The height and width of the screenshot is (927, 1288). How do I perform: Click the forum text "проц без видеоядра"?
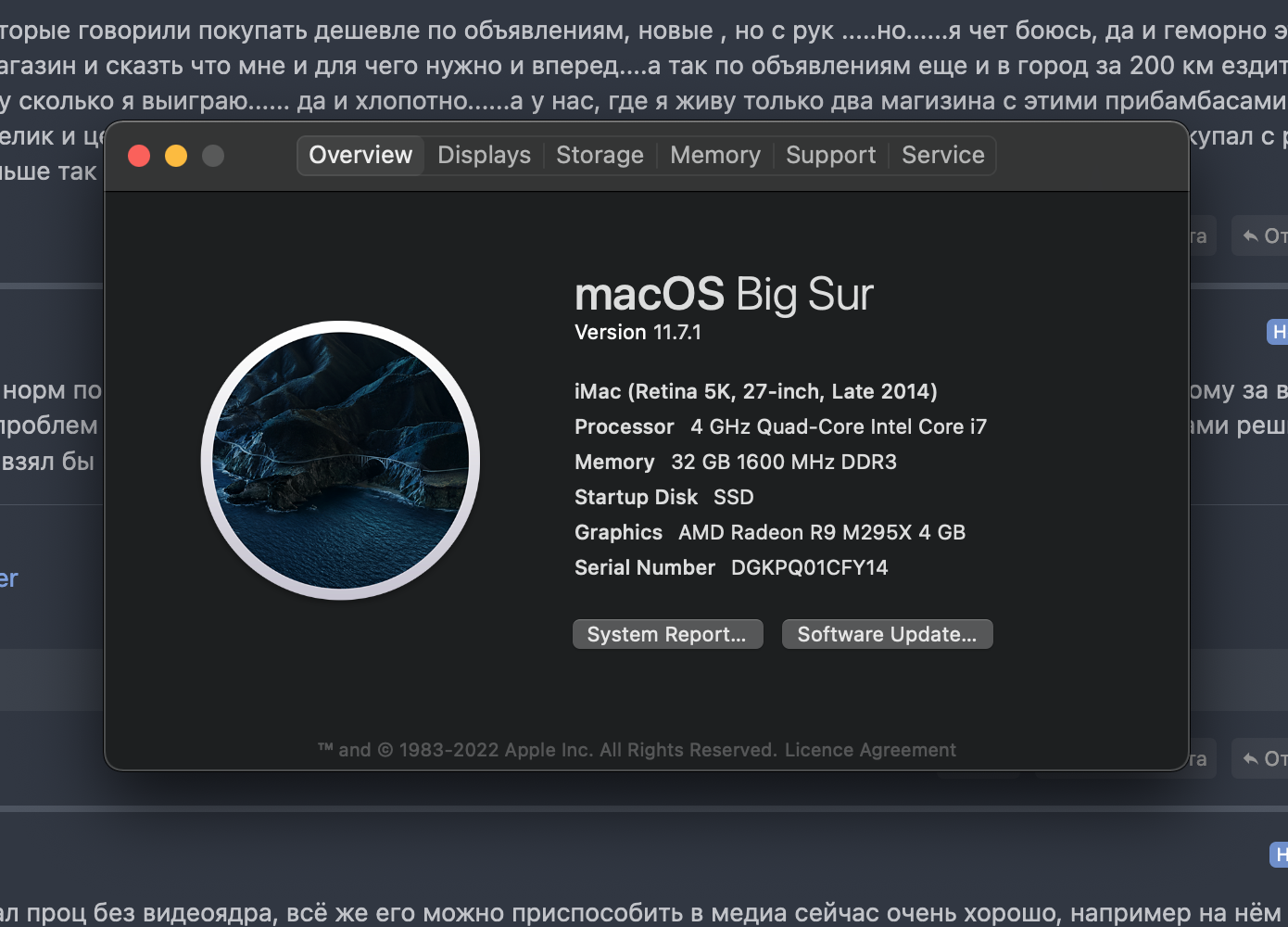(x=150, y=913)
